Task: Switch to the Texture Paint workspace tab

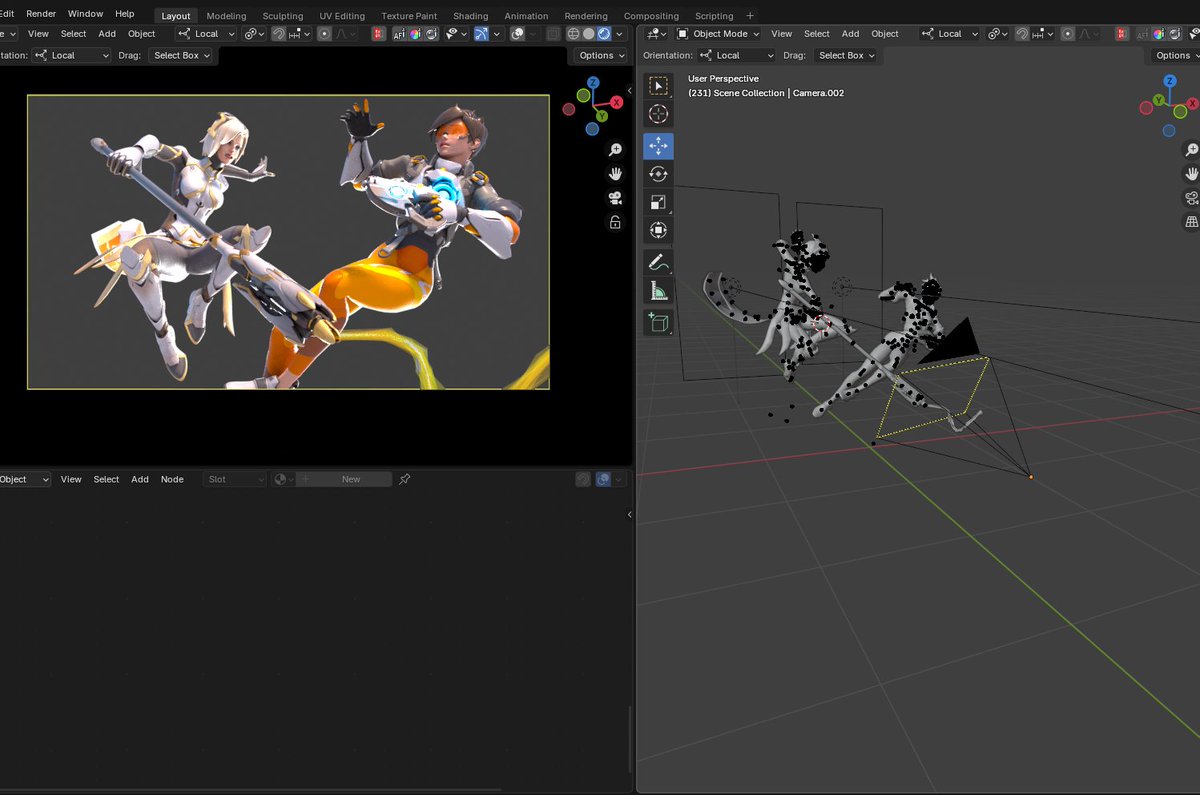Action: click(x=409, y=16)
